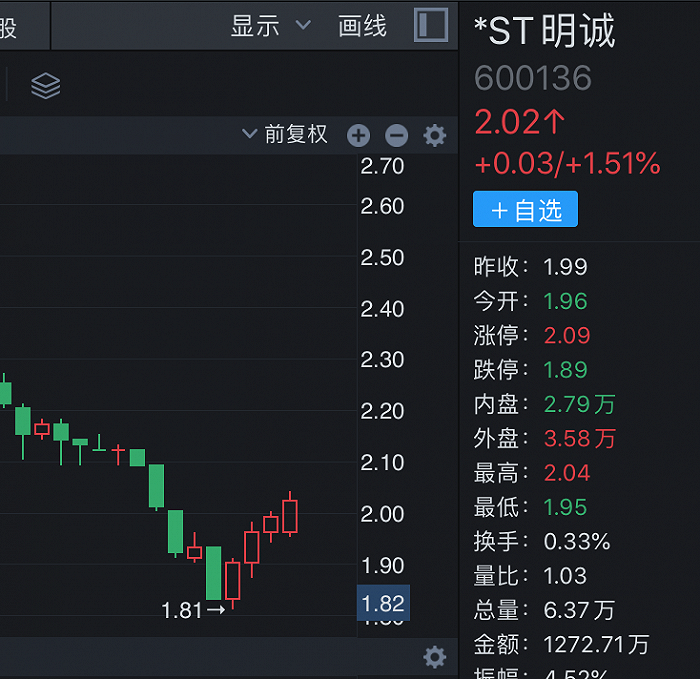
Task: Click 量比 value 1.03
Action: coord(565,576)
